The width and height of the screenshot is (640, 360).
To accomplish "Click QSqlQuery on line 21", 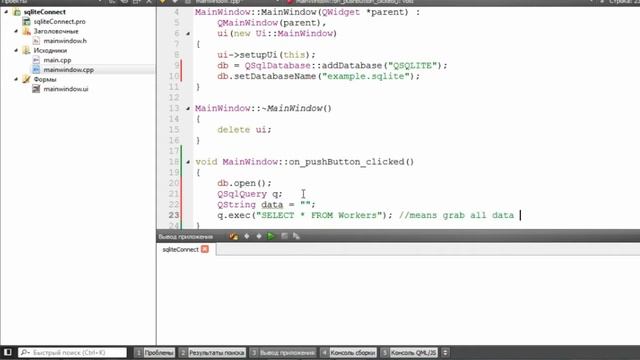I will [242, 193].
